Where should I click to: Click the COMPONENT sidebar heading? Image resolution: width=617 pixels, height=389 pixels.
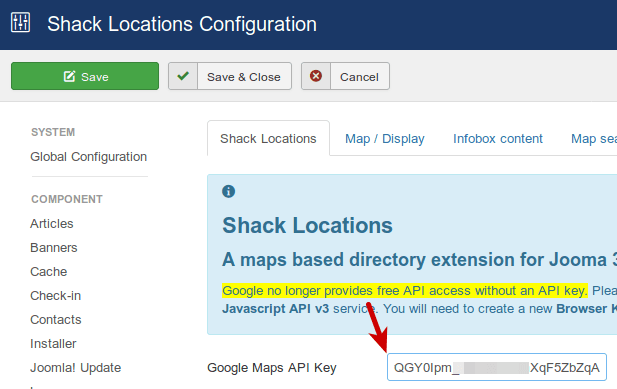(x=67, y=199)
